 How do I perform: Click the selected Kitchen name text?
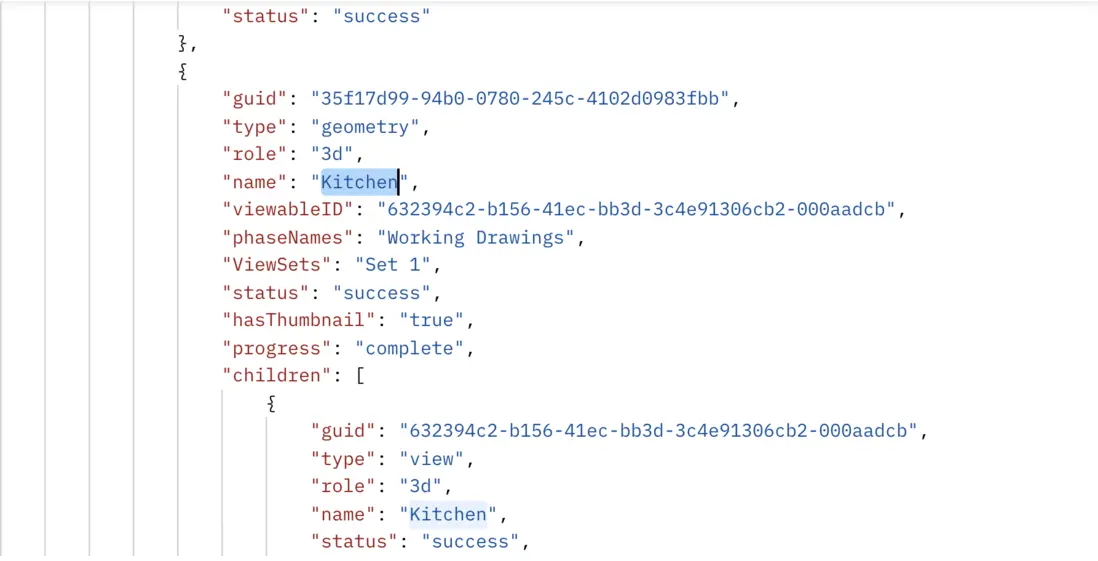(359, 182)
